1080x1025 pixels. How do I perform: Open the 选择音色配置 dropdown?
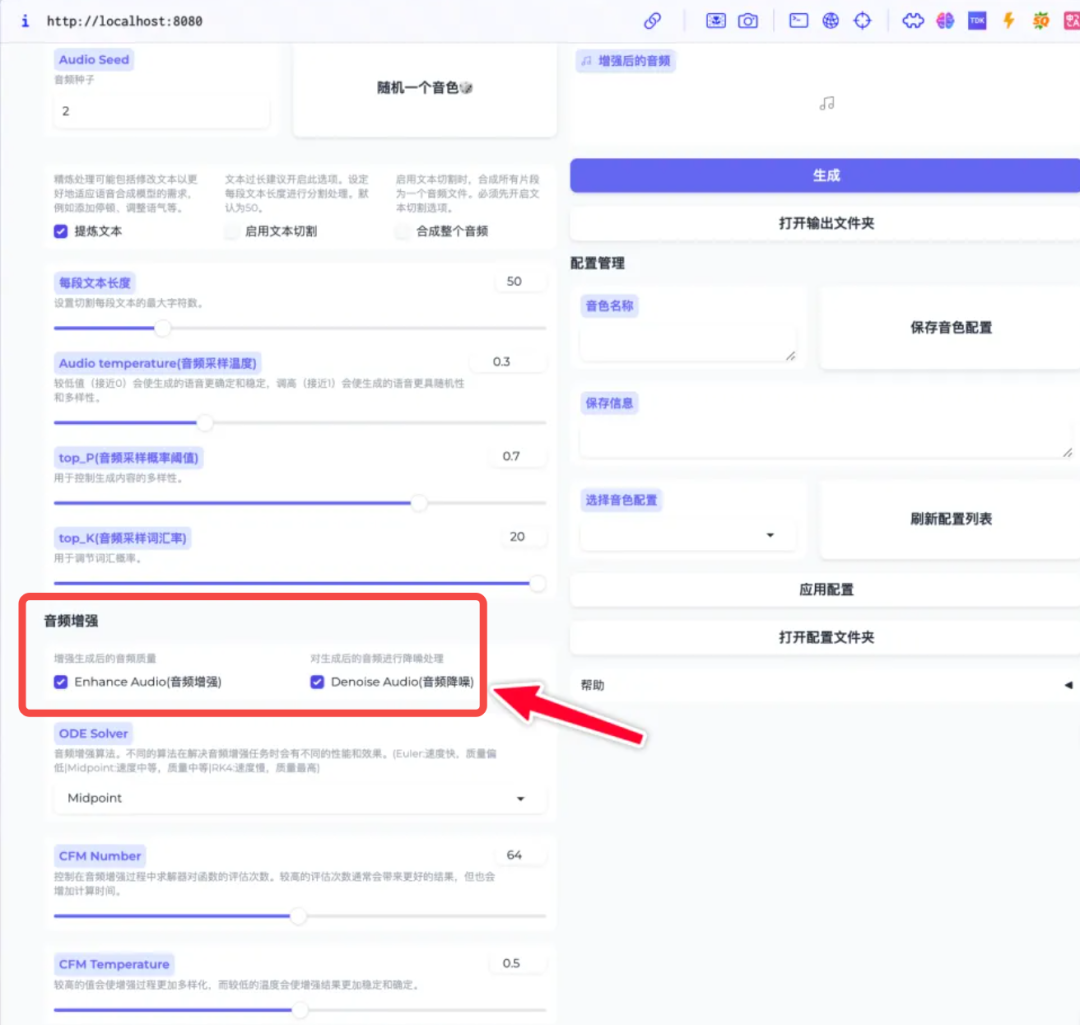pyautogui.click(x=687, y=535)
